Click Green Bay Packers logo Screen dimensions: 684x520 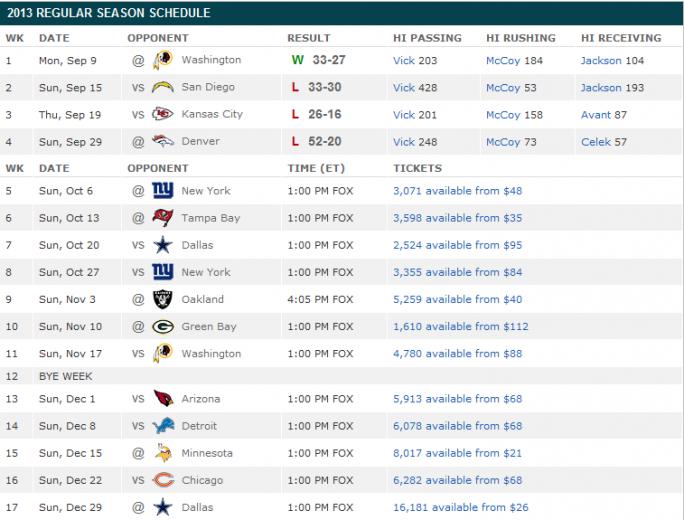click(163, 327)
